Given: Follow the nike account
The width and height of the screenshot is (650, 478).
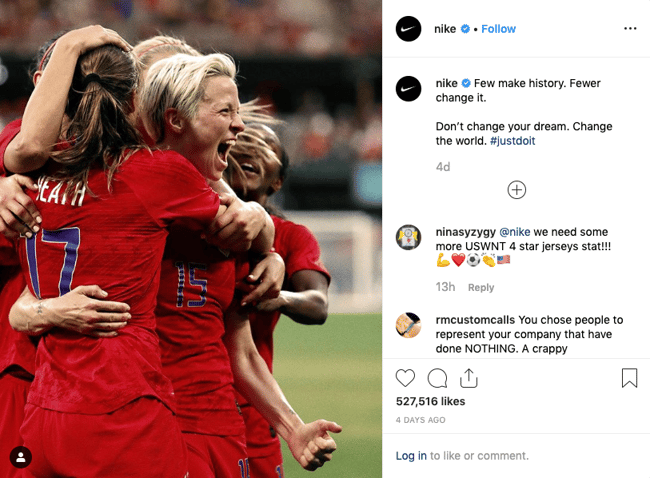Looking at the screenshot, I should (x=498, y=29).
